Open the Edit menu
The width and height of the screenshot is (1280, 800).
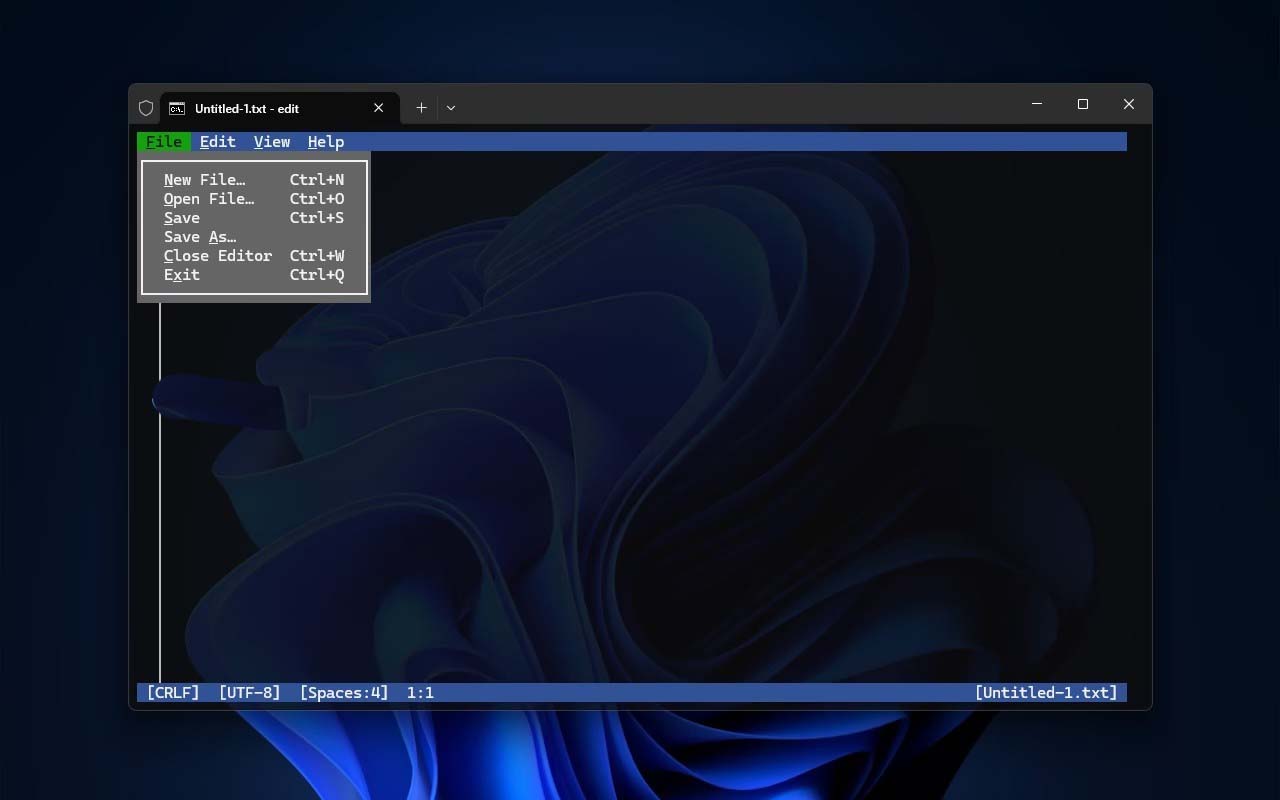217,142
